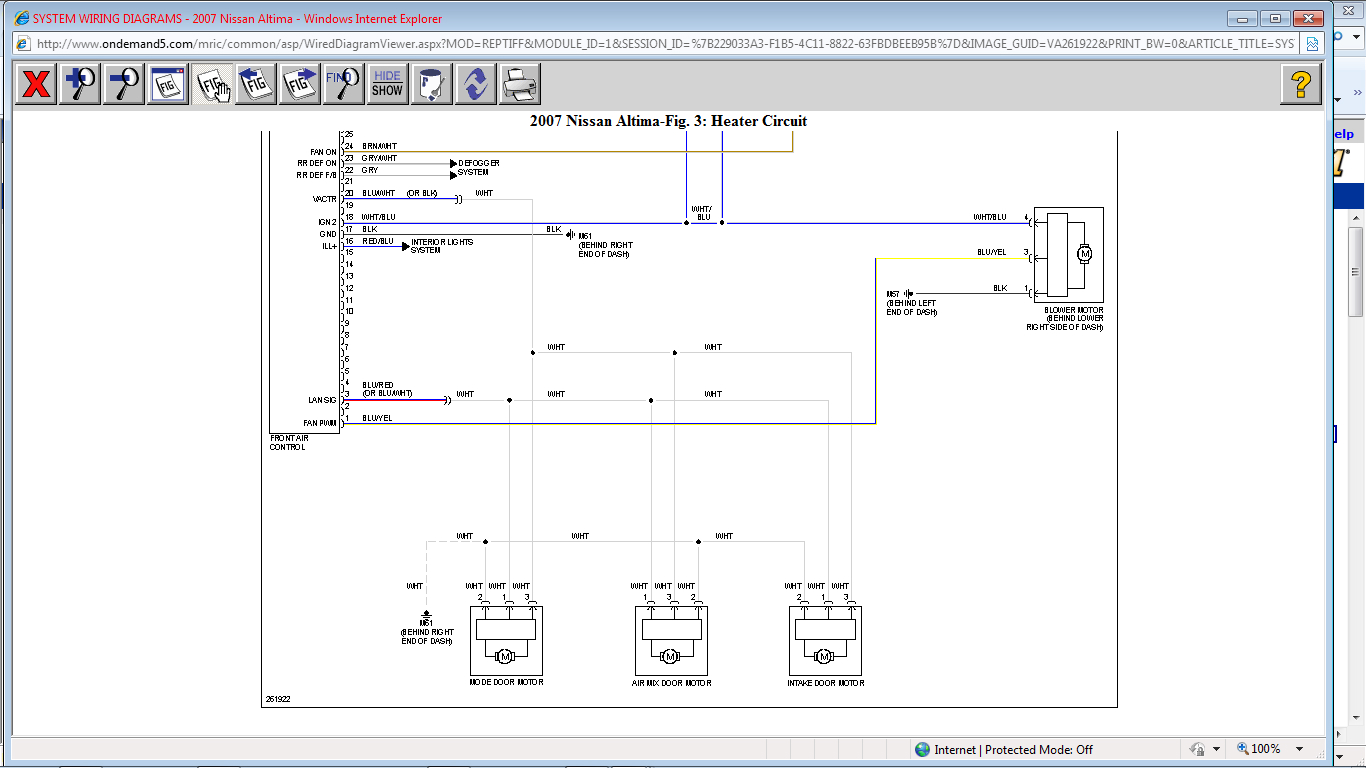Click the INTAKE DOOR MOTOR label
Viewport: 1366px width, 768px height.
pyautogui.click(x=825, y=683)
